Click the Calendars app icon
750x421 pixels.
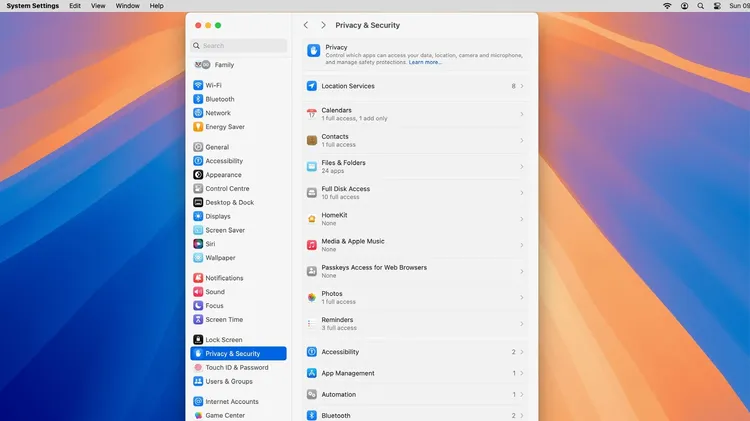[x=312, y=114]
